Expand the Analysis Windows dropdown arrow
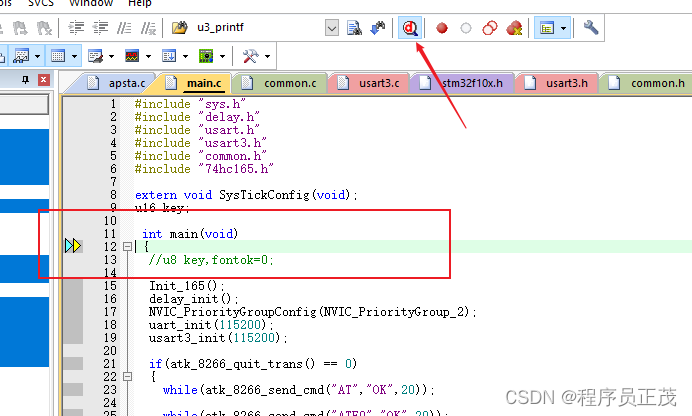This screenshot has width=692, height=416. [x=148, y=56]
